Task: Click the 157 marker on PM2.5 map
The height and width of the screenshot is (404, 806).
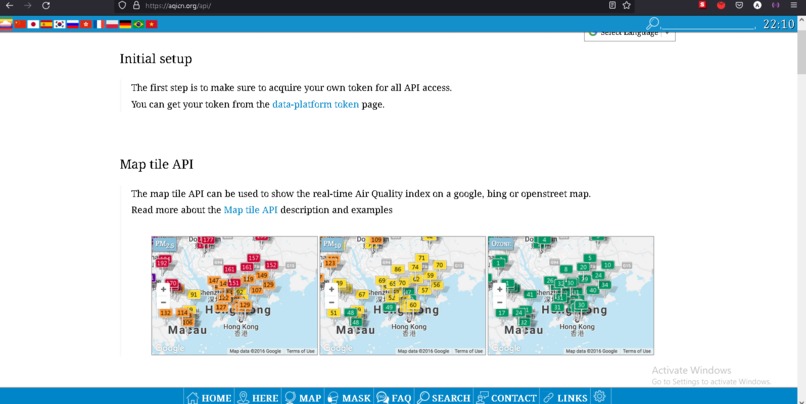Action: click(x=253, y=258)
